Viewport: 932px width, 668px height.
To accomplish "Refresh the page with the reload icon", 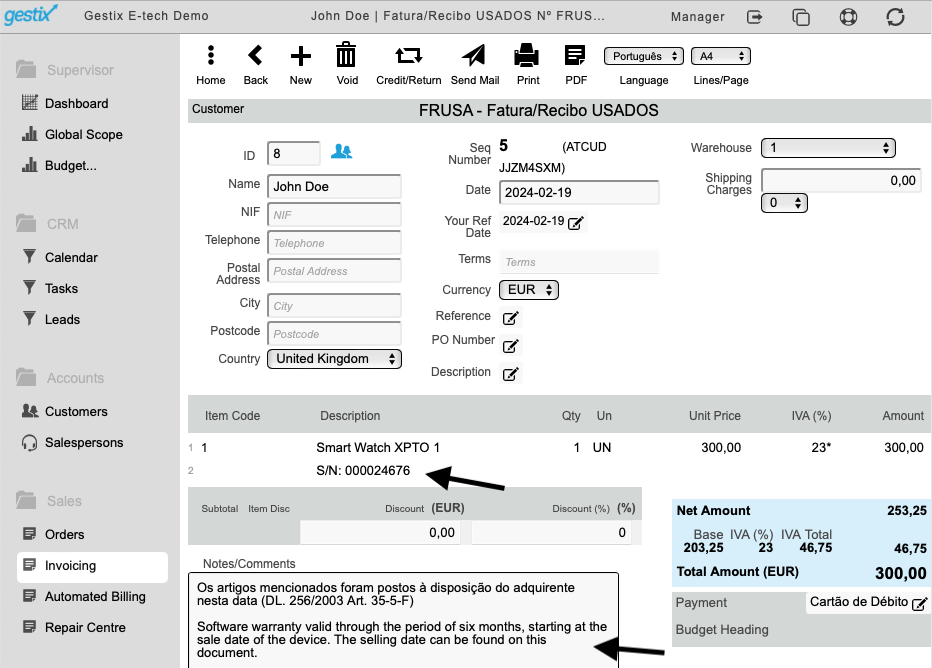I will pos(895,17).
